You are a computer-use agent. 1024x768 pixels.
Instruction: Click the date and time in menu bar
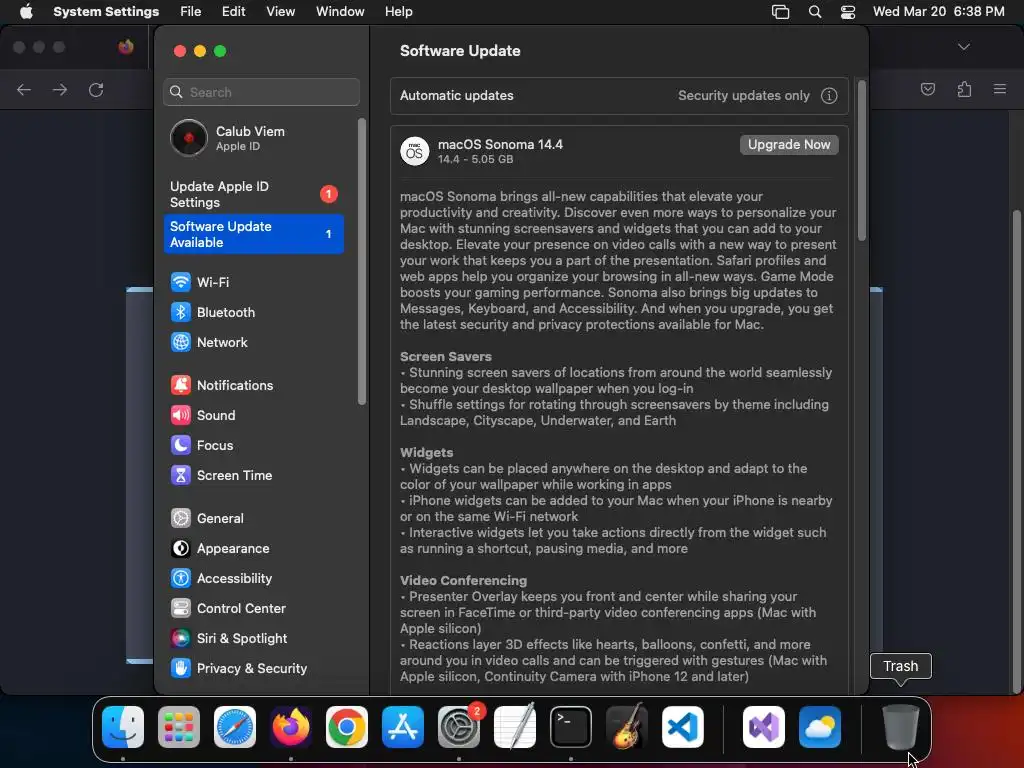click(x=938, y=12)
